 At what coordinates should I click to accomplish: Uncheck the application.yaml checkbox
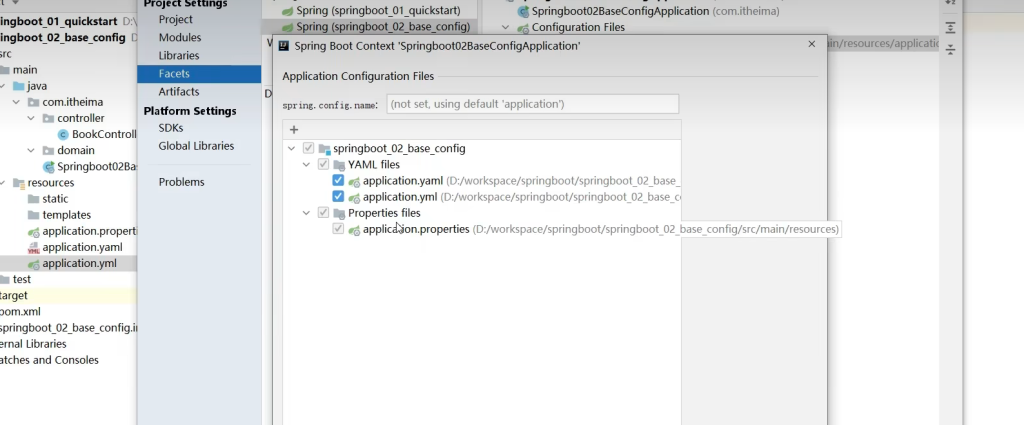click(338, 181)
